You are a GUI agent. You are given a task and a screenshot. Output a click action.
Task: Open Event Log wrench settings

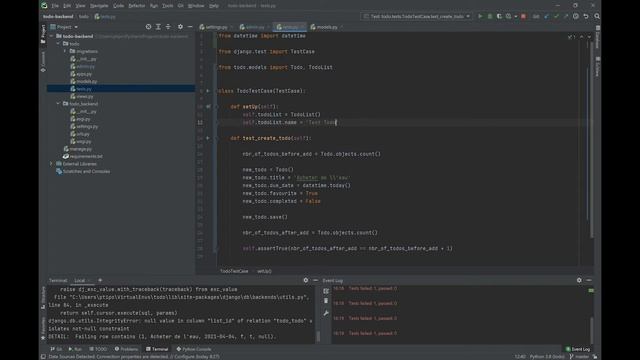[326, 313]
